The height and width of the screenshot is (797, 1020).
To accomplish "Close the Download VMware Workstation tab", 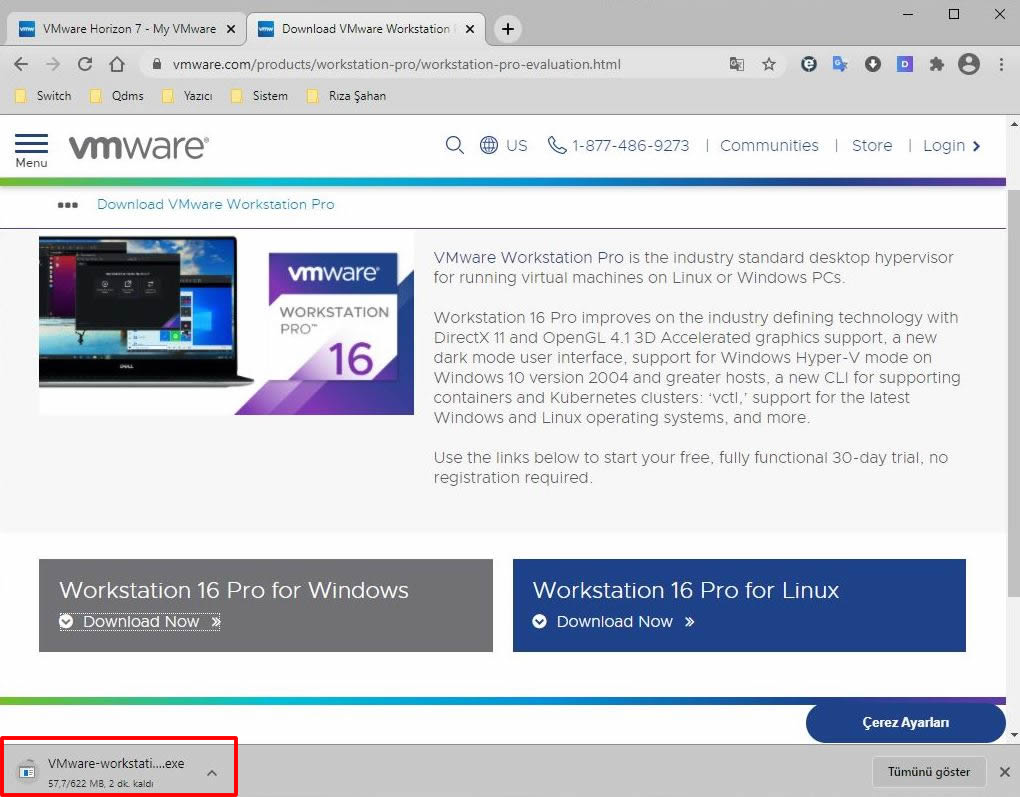I will pos(470,29).
